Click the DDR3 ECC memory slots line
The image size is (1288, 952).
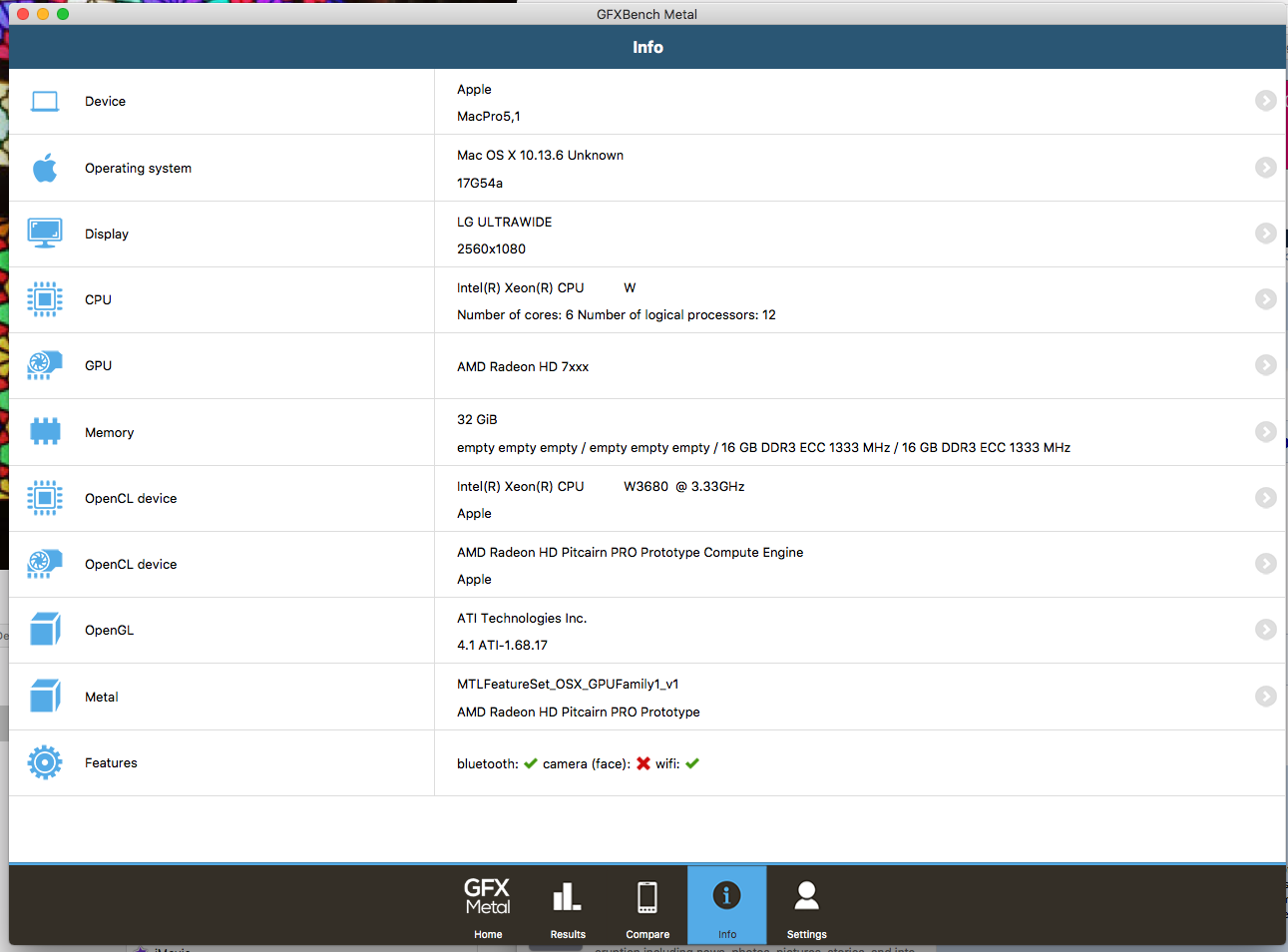click(x=763, y=447)
